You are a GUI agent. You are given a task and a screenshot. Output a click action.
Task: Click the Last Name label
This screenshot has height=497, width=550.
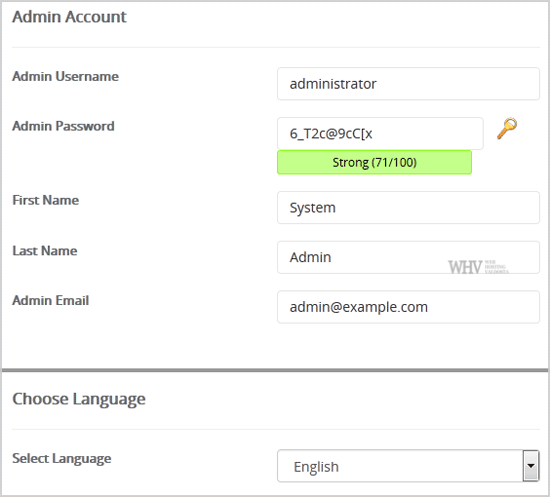45,251
